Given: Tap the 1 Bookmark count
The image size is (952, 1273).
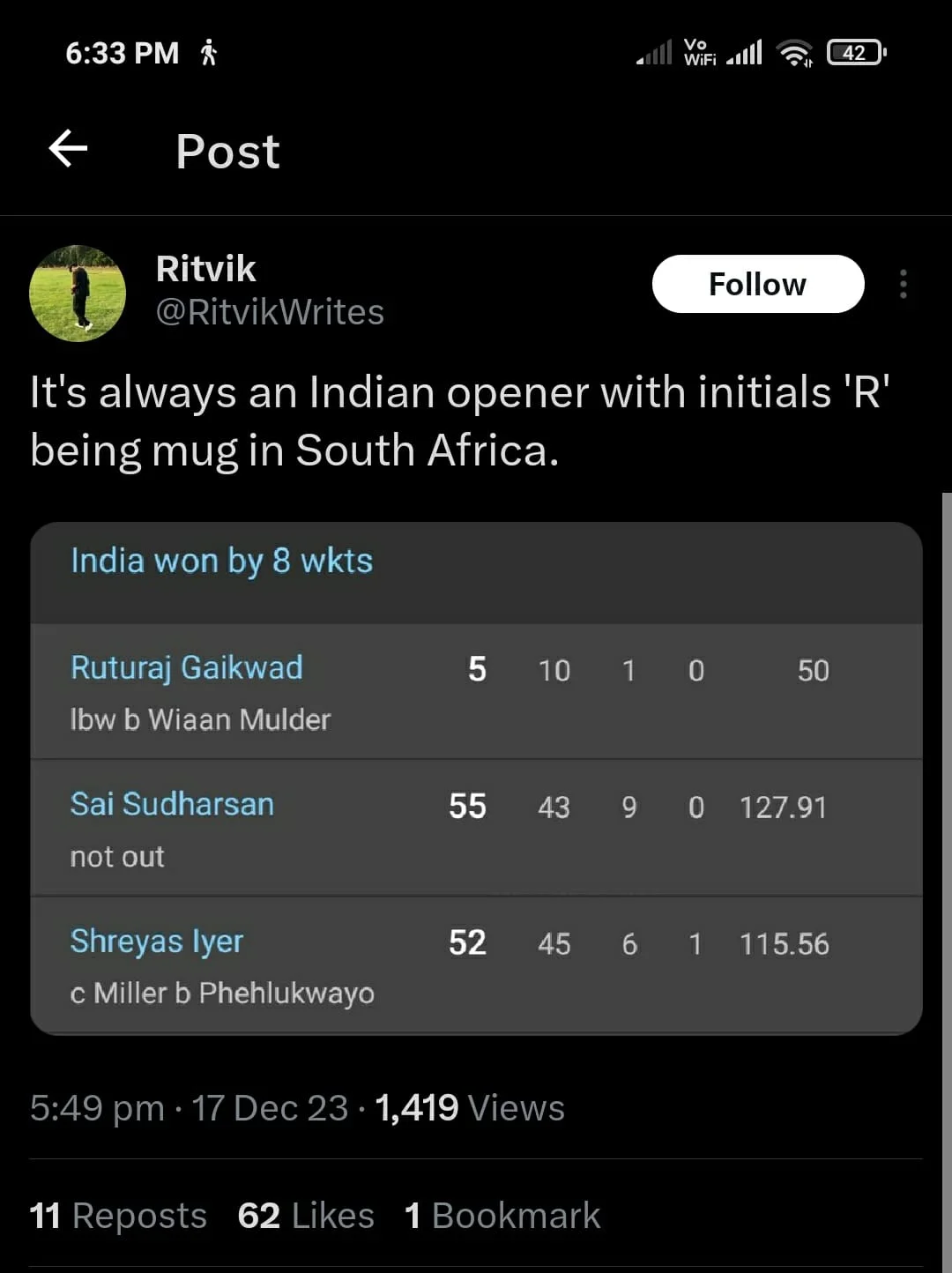Looking at the screenshot, I should [502, 1216].
